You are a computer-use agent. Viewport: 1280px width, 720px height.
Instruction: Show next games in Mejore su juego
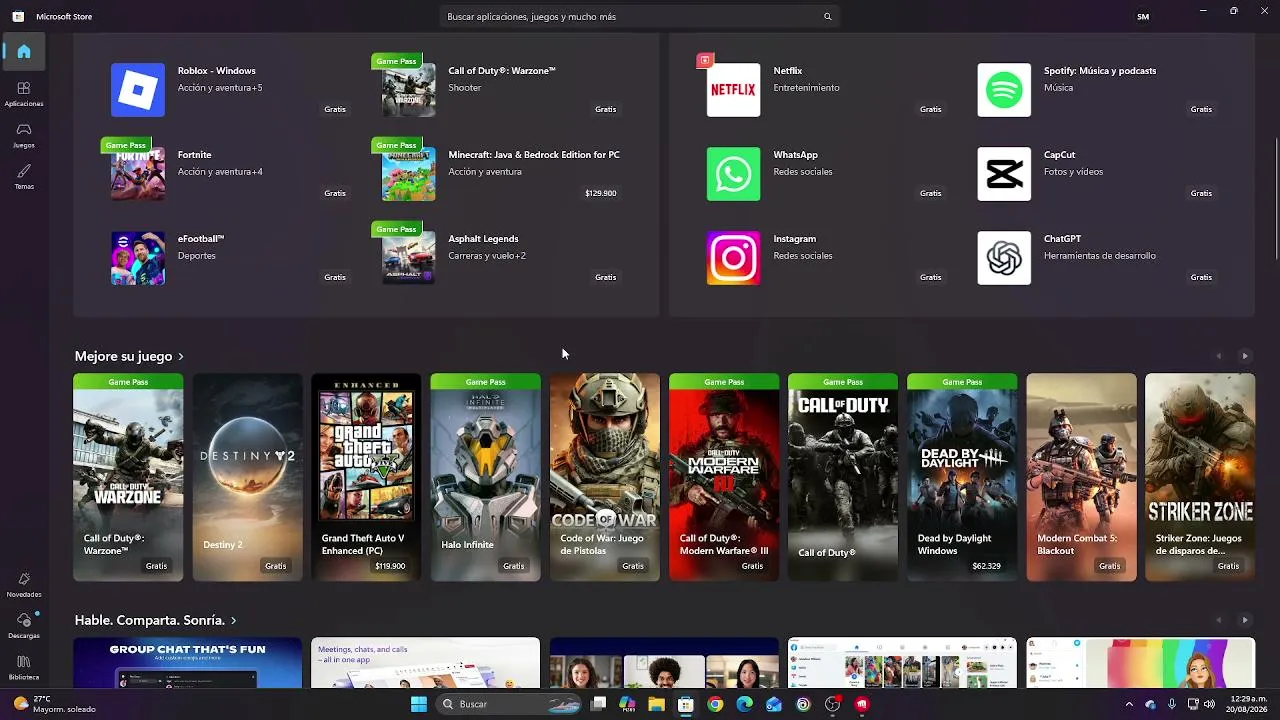click(1245, 356)
